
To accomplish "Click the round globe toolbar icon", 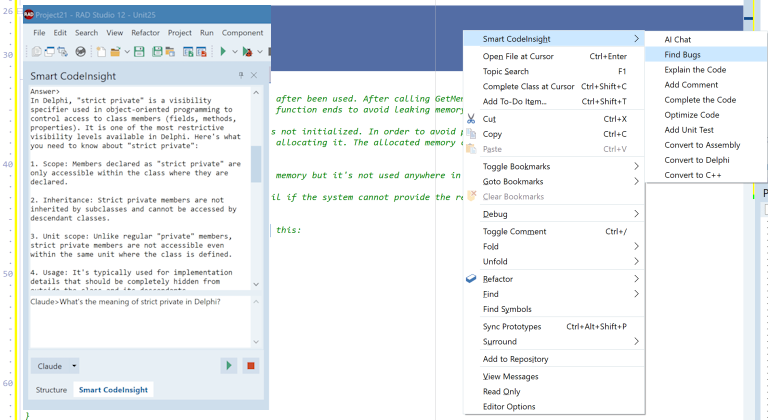I will [x=80, y=51].
